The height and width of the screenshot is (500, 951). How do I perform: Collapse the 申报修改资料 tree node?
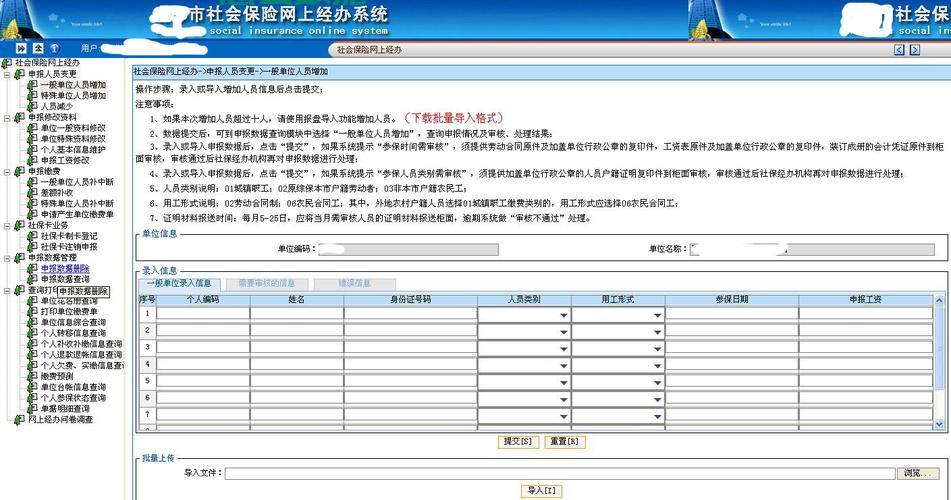[7, 117]
